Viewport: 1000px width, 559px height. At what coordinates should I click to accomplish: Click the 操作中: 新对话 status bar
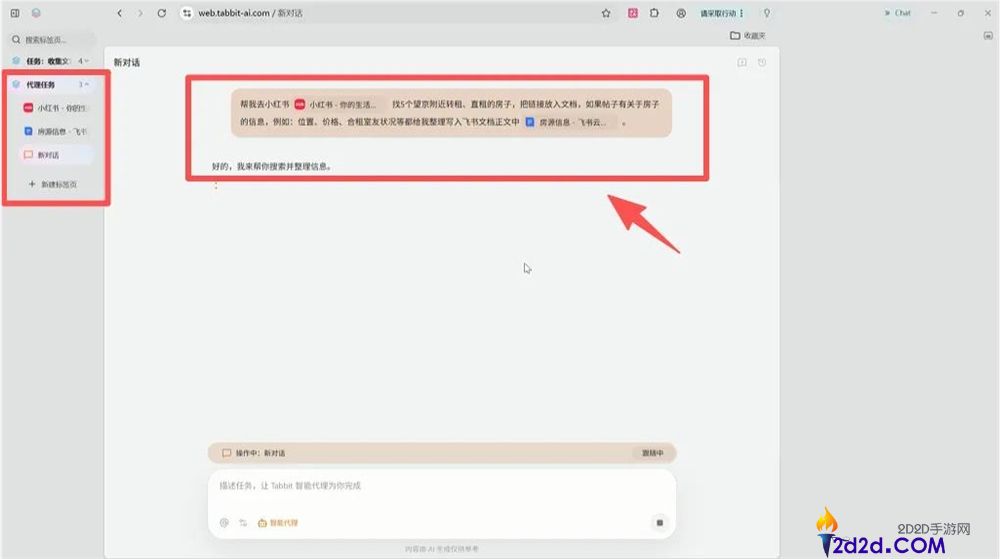click(x=441, y=453)
